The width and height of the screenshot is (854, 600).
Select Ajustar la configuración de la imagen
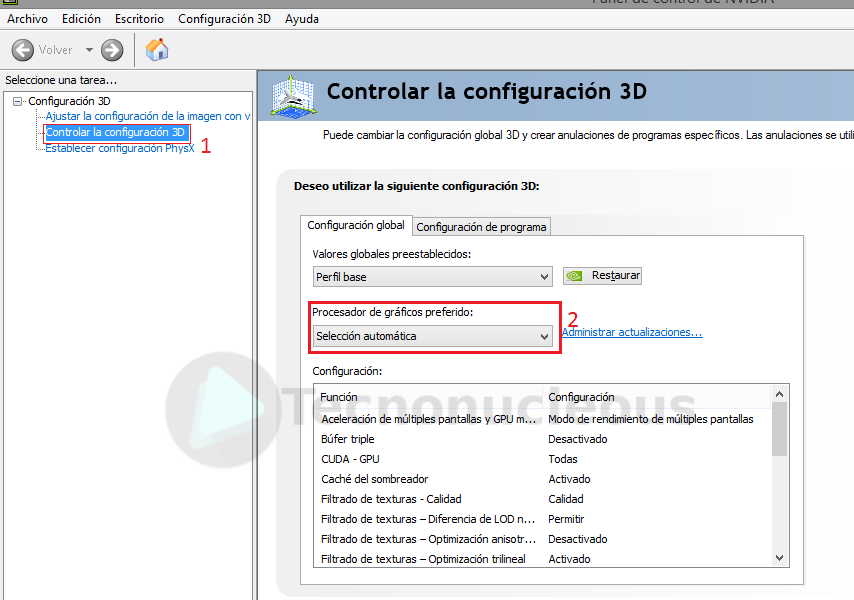148,116
